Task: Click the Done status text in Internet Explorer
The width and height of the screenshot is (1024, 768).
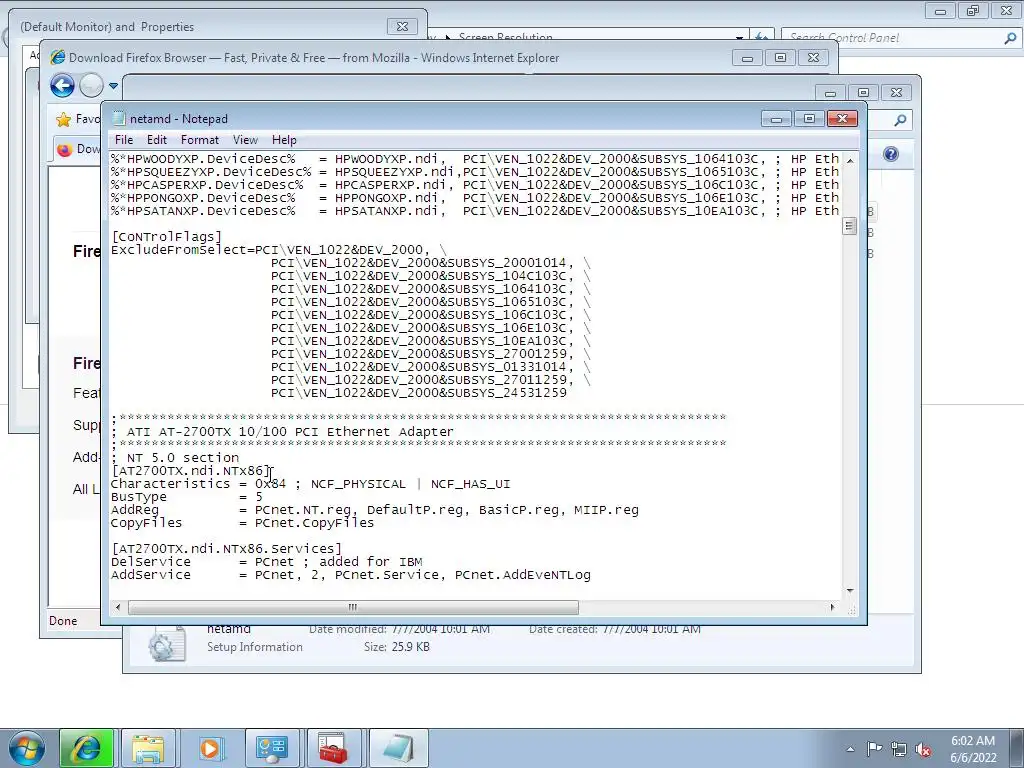Action: pos(63,620)
